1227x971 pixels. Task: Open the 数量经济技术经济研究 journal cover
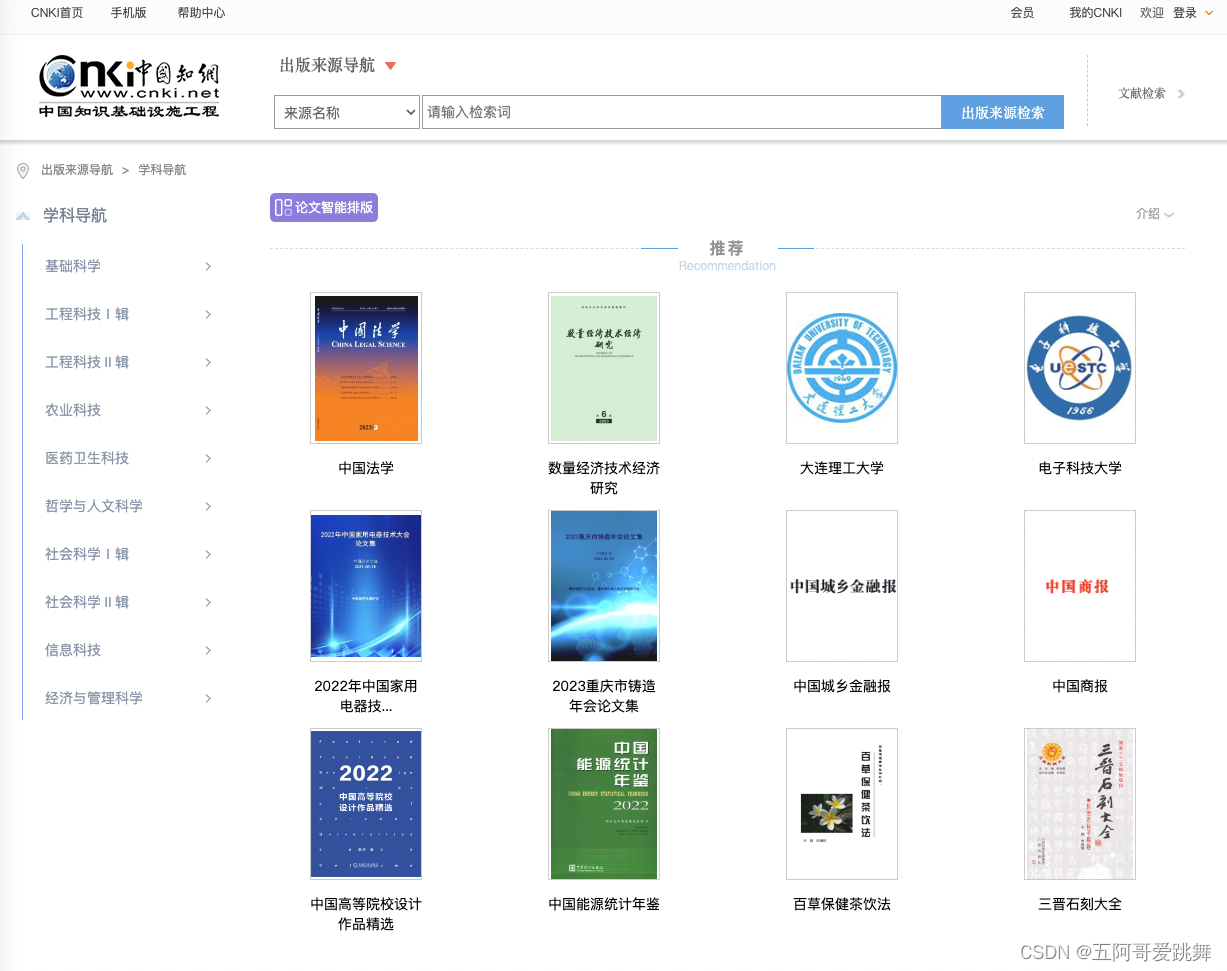(604, 368)
